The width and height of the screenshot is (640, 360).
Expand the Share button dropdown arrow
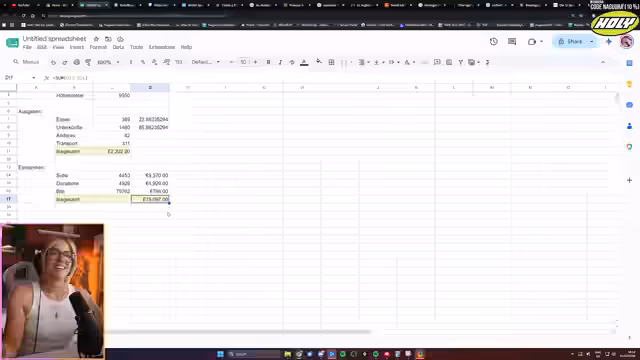591,42
